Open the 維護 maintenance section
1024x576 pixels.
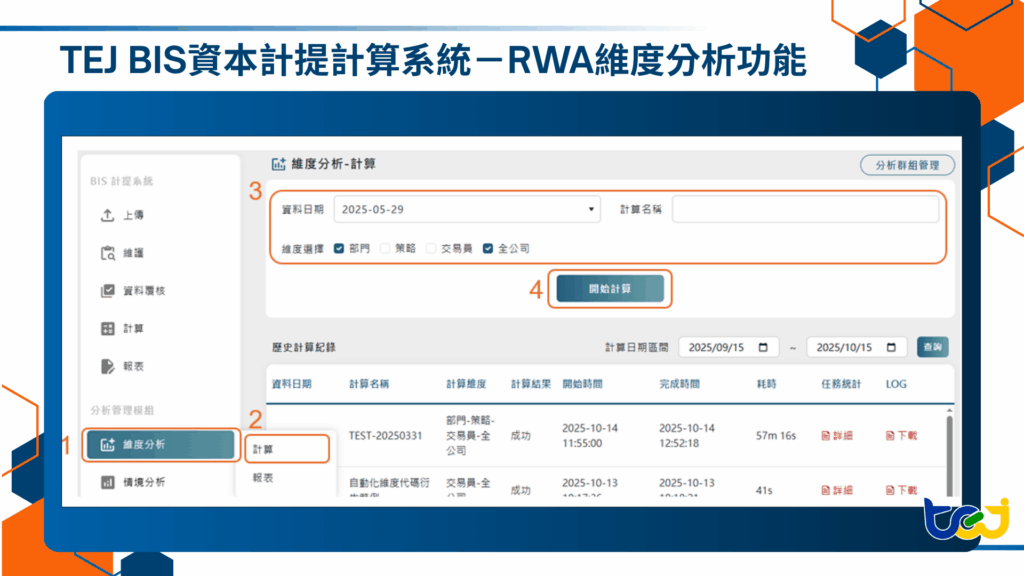[x=110, y=253]
